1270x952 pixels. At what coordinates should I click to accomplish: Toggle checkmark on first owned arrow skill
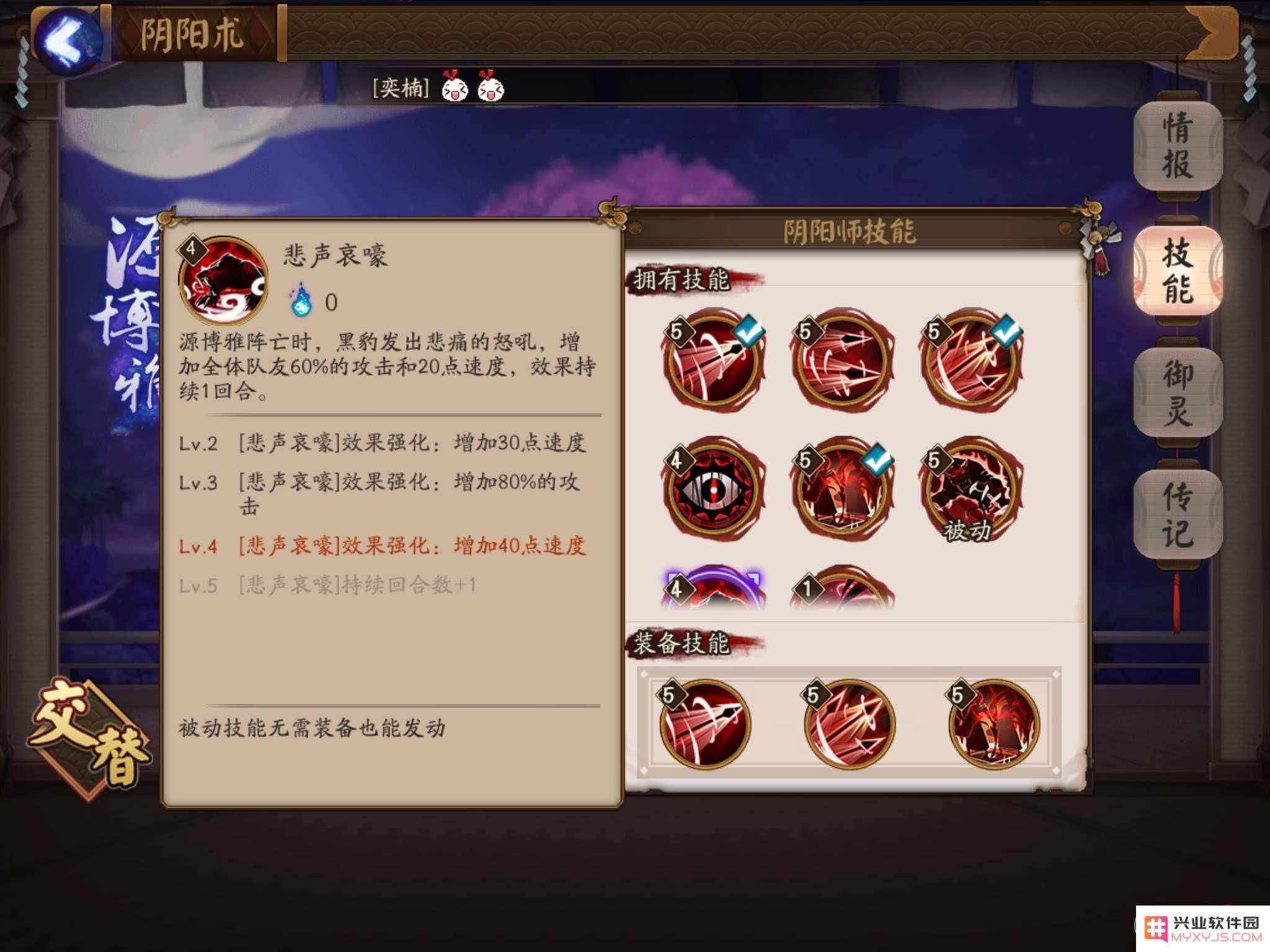(714, 359)
